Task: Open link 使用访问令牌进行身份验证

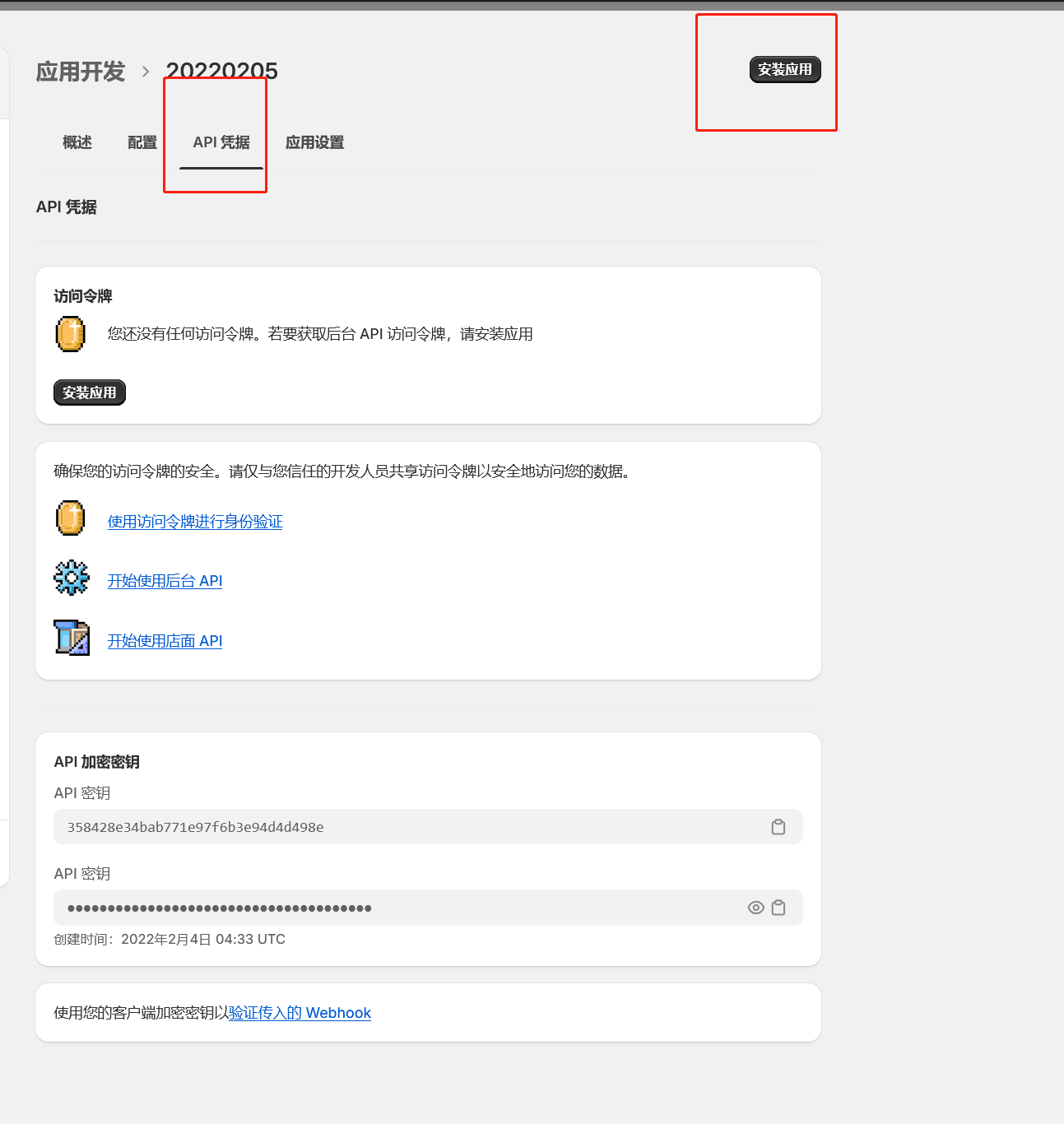Action: tap(195, 522)
